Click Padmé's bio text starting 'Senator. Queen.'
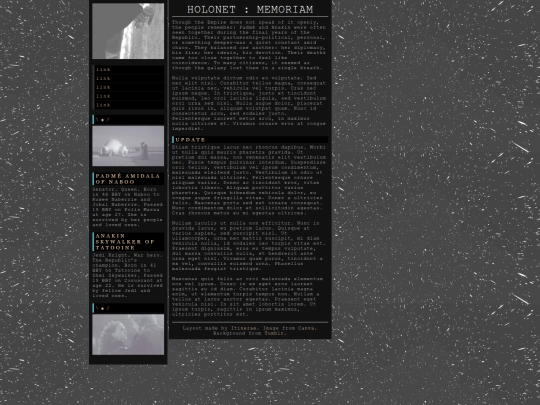 coord(127,207)
